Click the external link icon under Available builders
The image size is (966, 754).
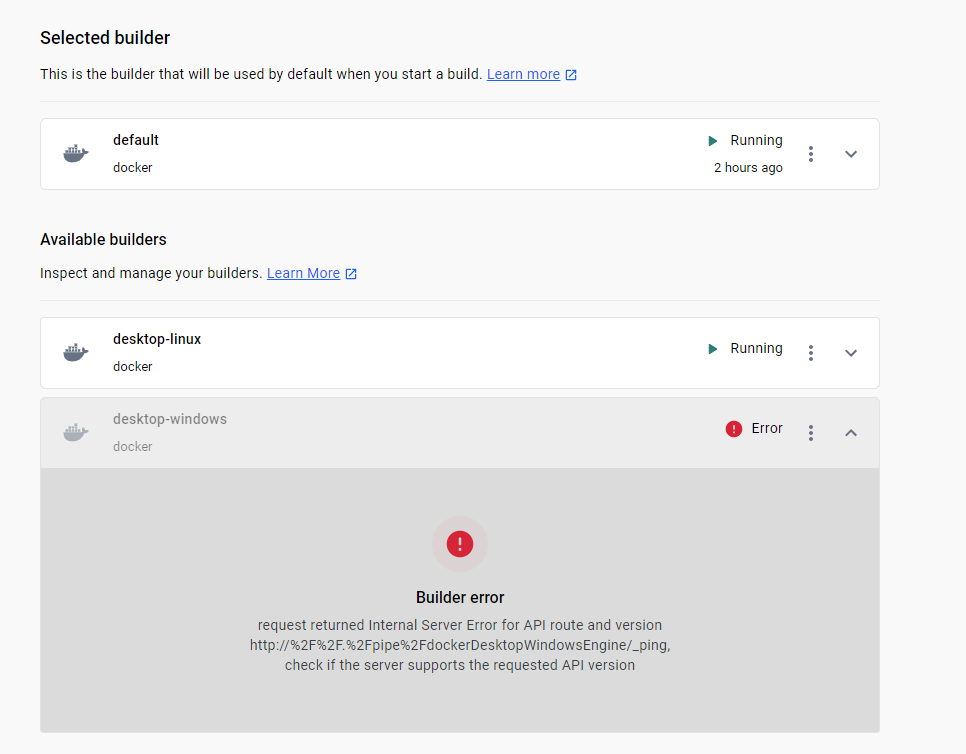tap(351, 274)
